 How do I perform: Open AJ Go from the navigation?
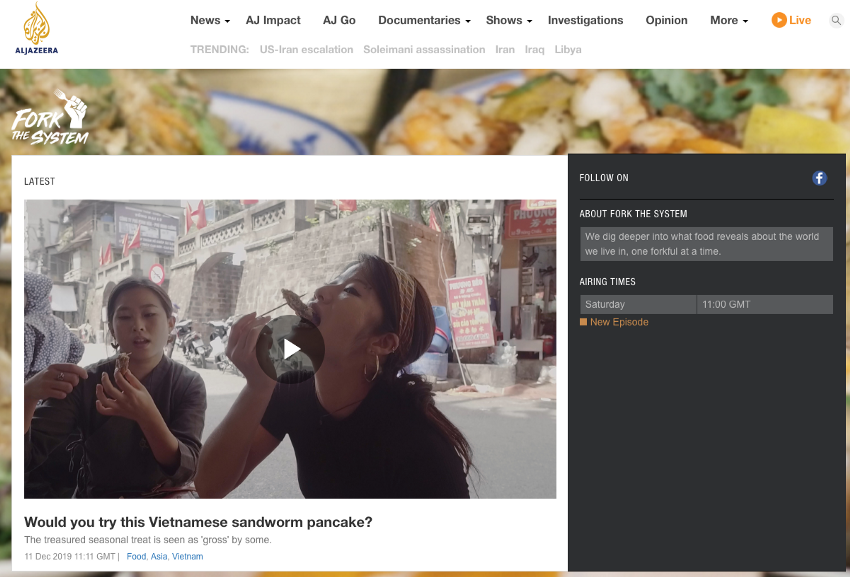tap(339, 20)
